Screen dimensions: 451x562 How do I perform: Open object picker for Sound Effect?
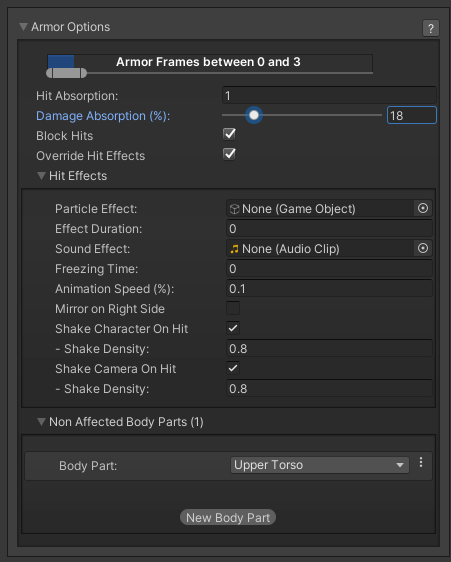(x=423, y=248)
